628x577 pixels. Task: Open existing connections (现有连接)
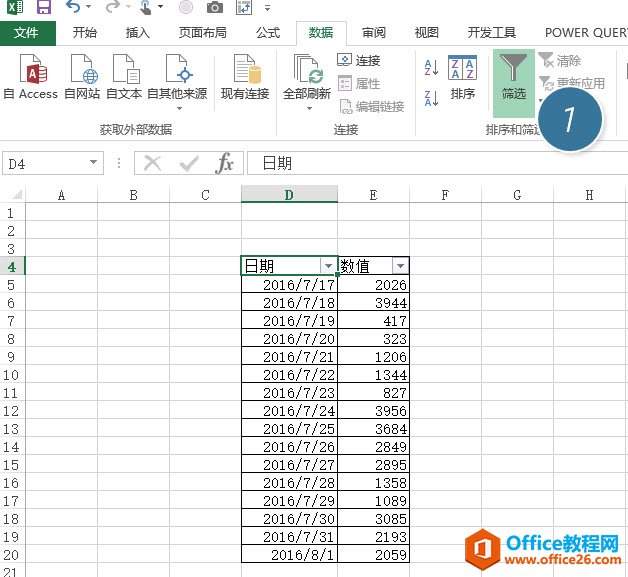point(245,77)
